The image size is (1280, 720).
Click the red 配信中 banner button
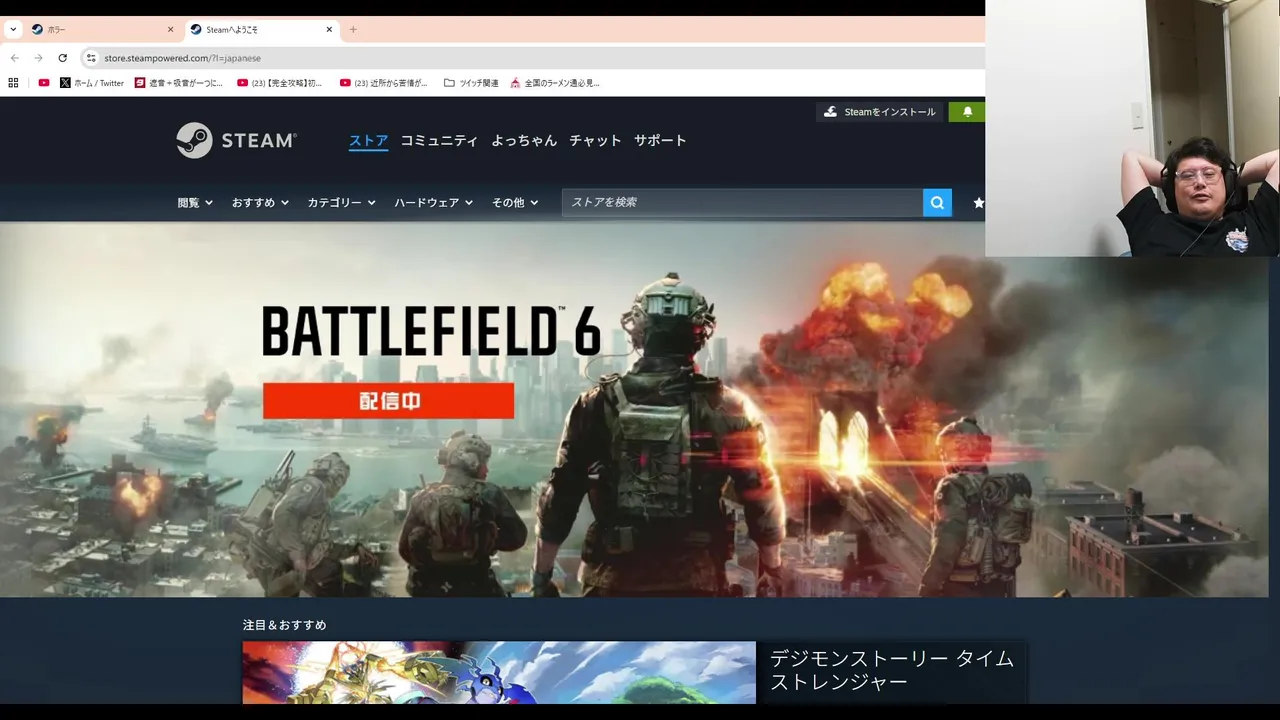(389, 401)
